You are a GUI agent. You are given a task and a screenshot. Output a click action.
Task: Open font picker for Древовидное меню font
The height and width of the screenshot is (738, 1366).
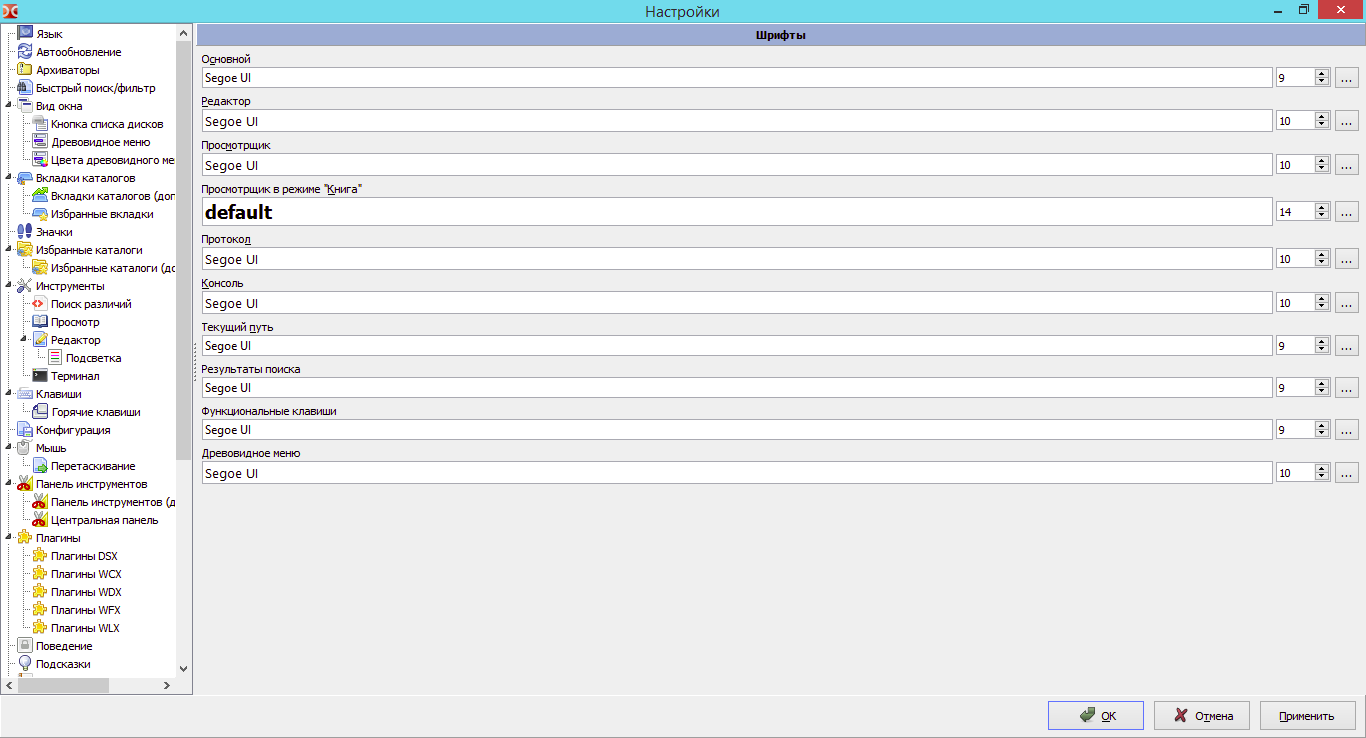pyautogui.click(x=1346, y=473)
